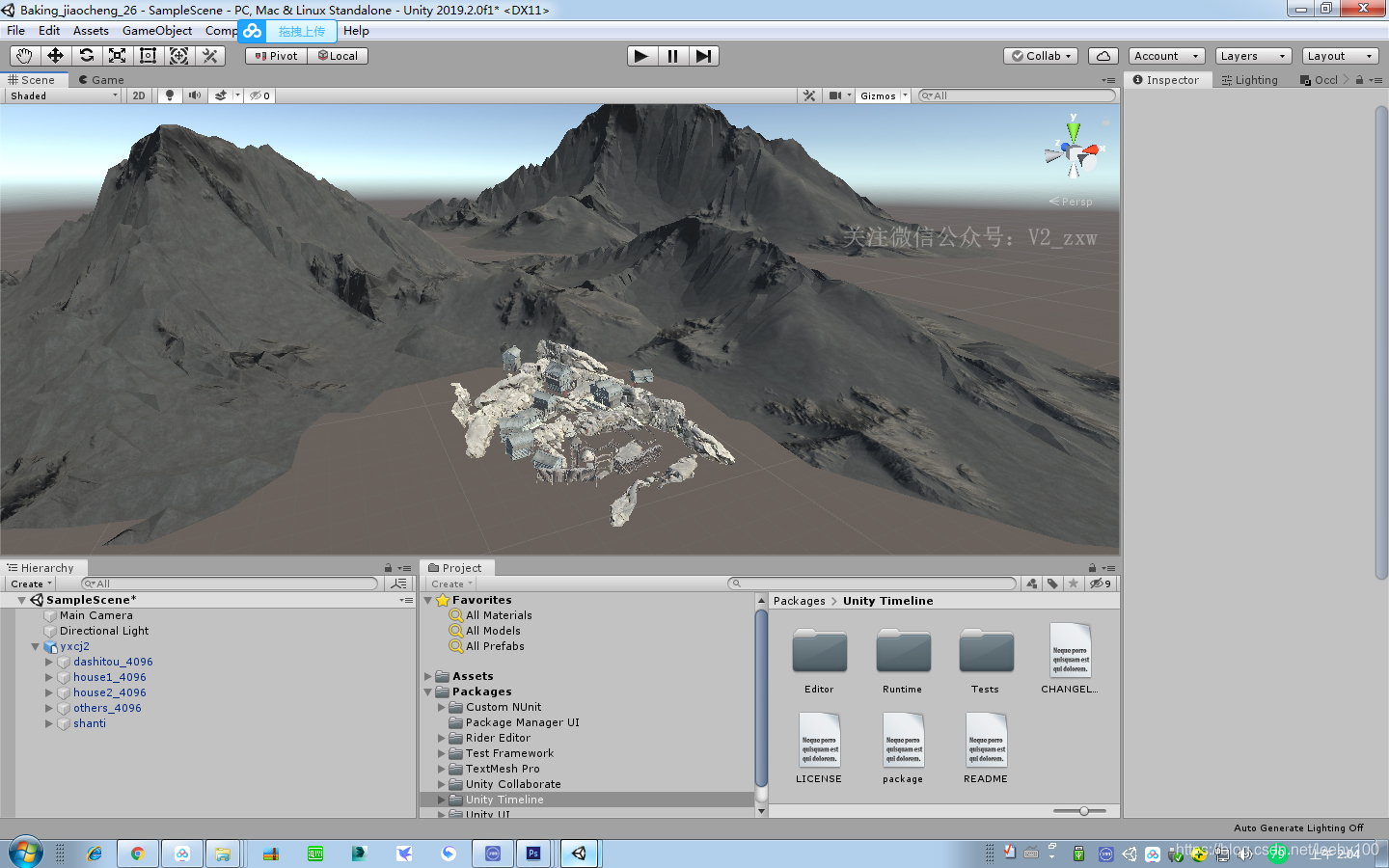The image size is (1389, 868).
Task: Click the scene search field
Action: point(1016,95)
